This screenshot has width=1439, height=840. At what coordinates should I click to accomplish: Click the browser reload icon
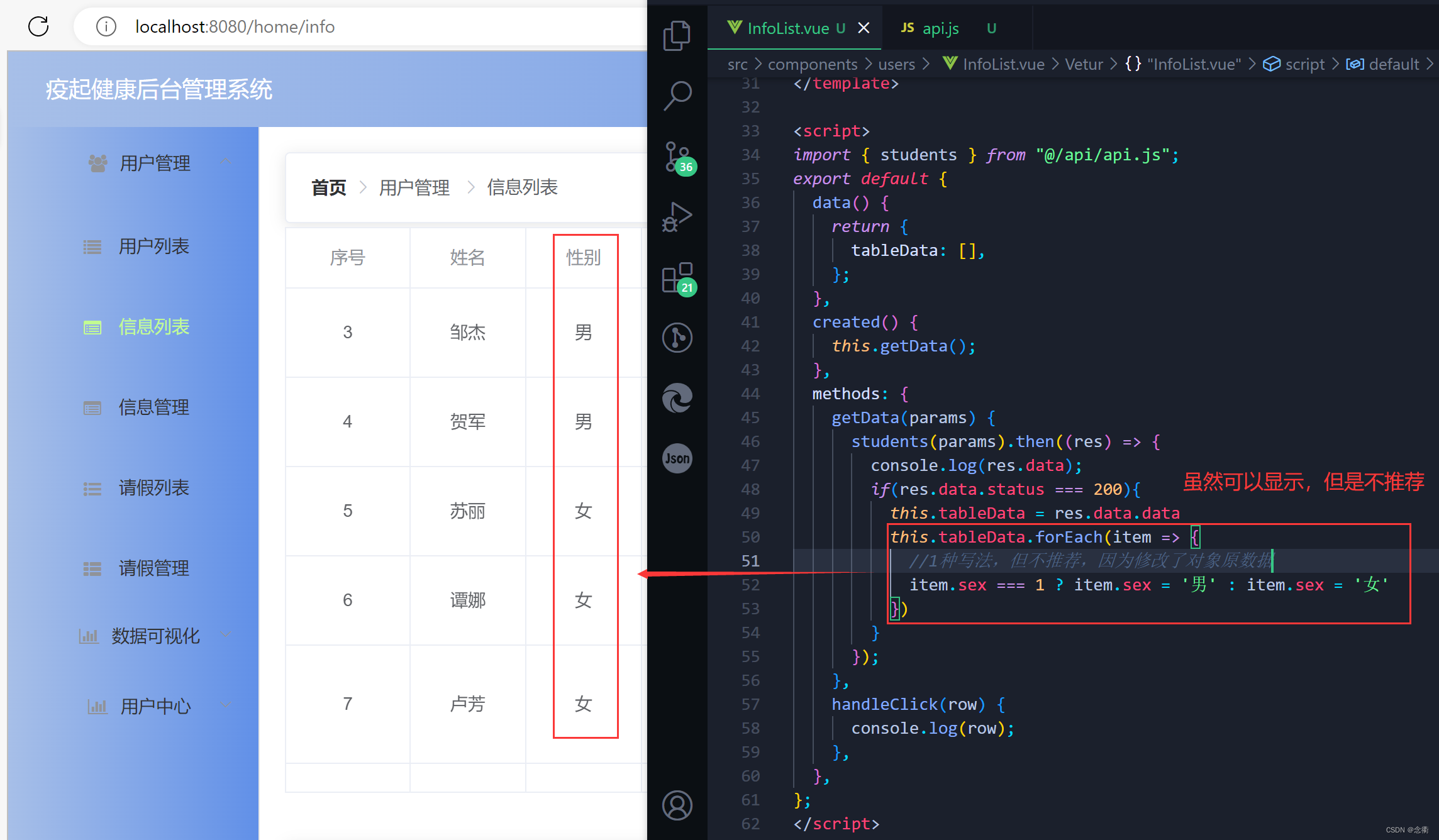38,26
